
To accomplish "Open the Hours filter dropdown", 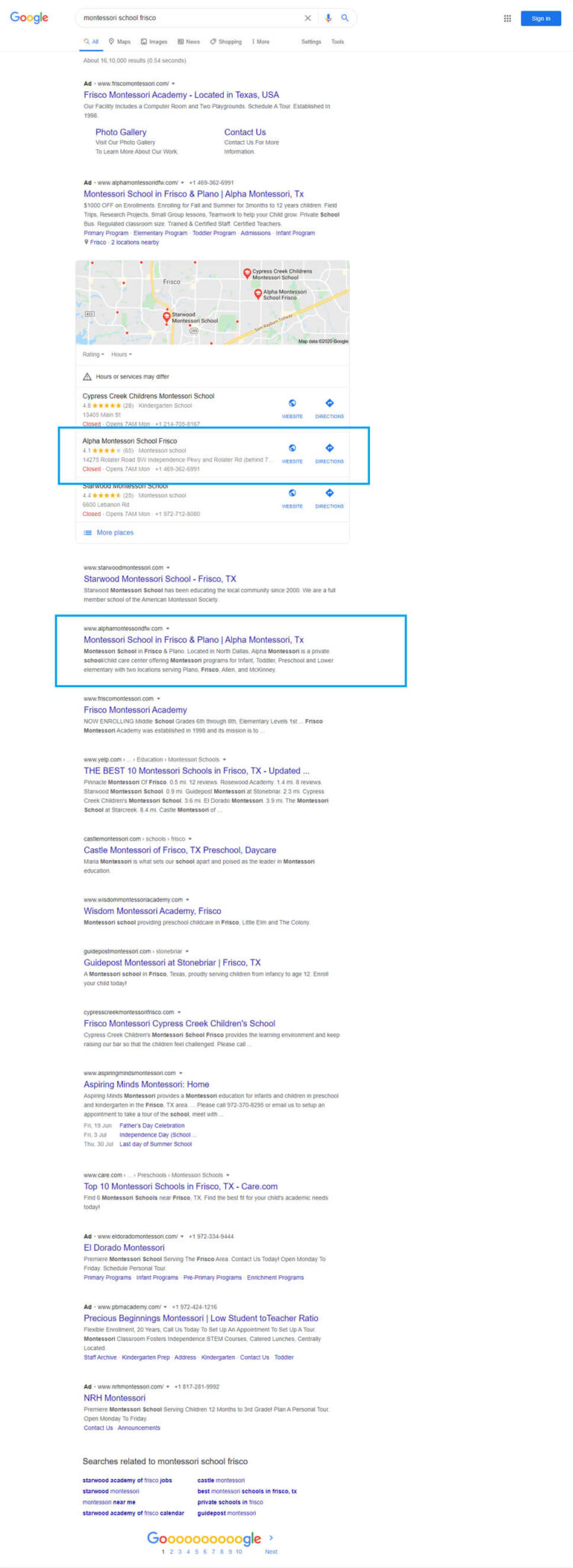I will click(x=121, y=355).
